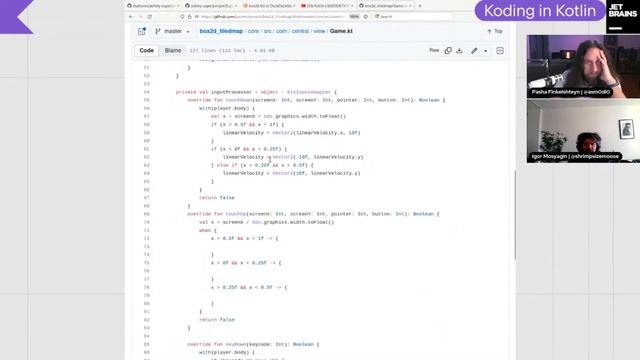Select Igor Mosyagin webcam video
This screenshot has width=640, height=360.
tap(583, 131)
